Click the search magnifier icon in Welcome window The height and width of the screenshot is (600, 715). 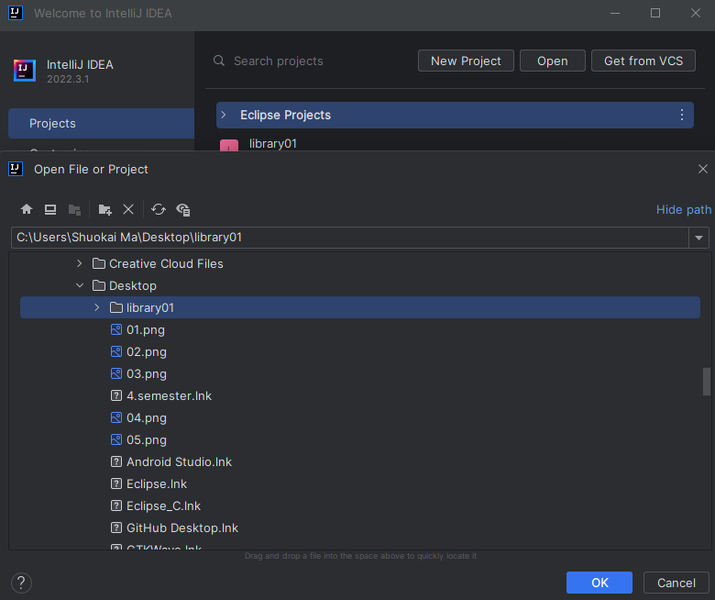point(219,61)
